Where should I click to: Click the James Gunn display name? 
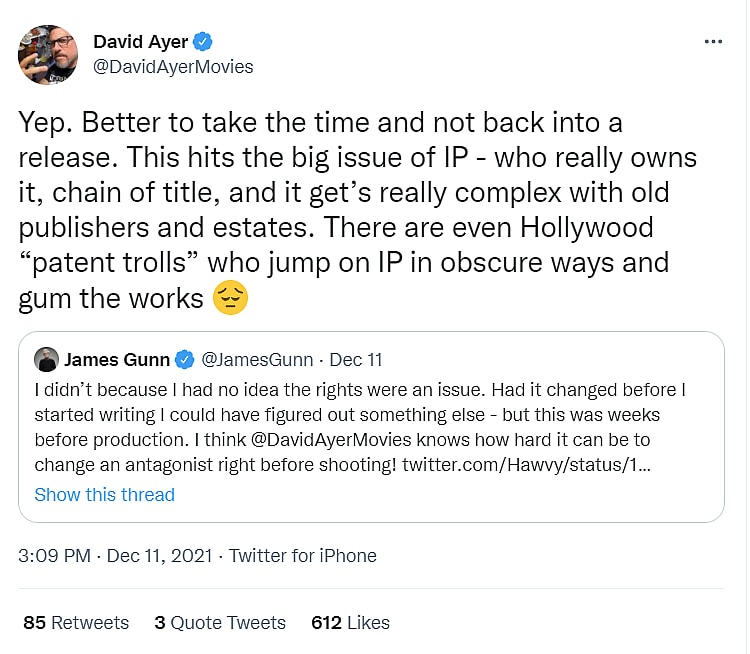(x=119, y=359)
